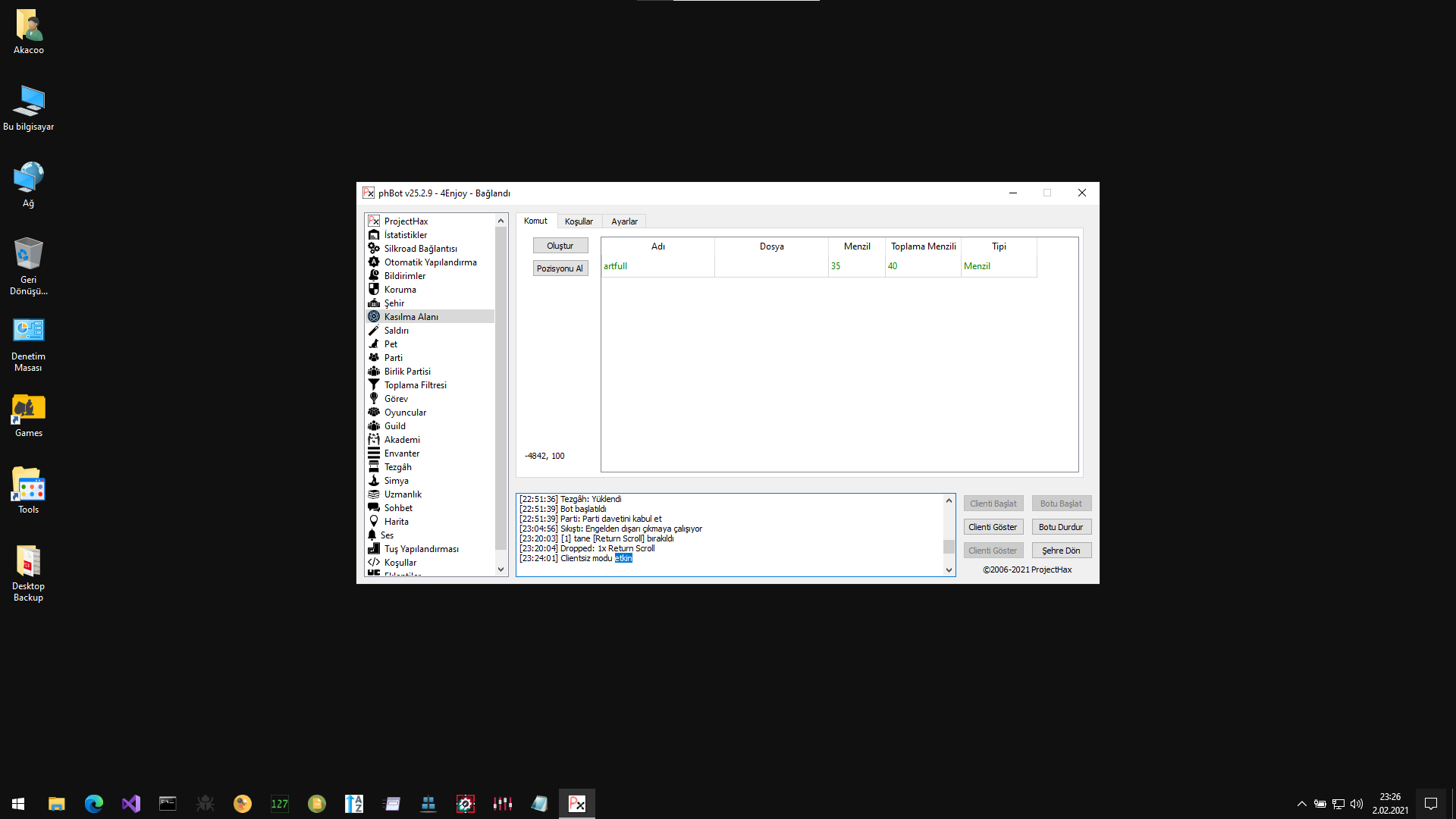The width and height of the screenshot is (1456, 819).
Task: Click the Guild icon in sidebar
Action: pos(373,426)
